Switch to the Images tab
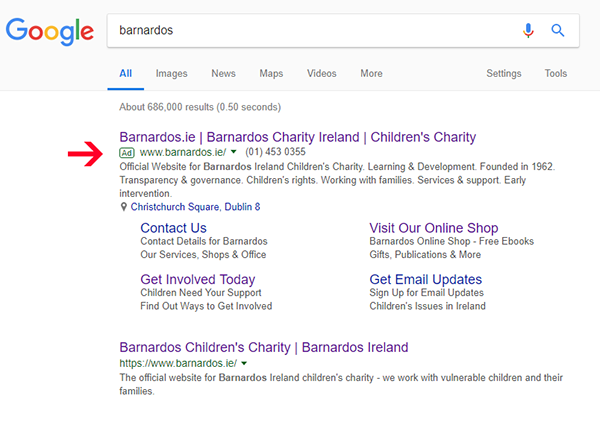600x422 pixels. click(171, 73)
